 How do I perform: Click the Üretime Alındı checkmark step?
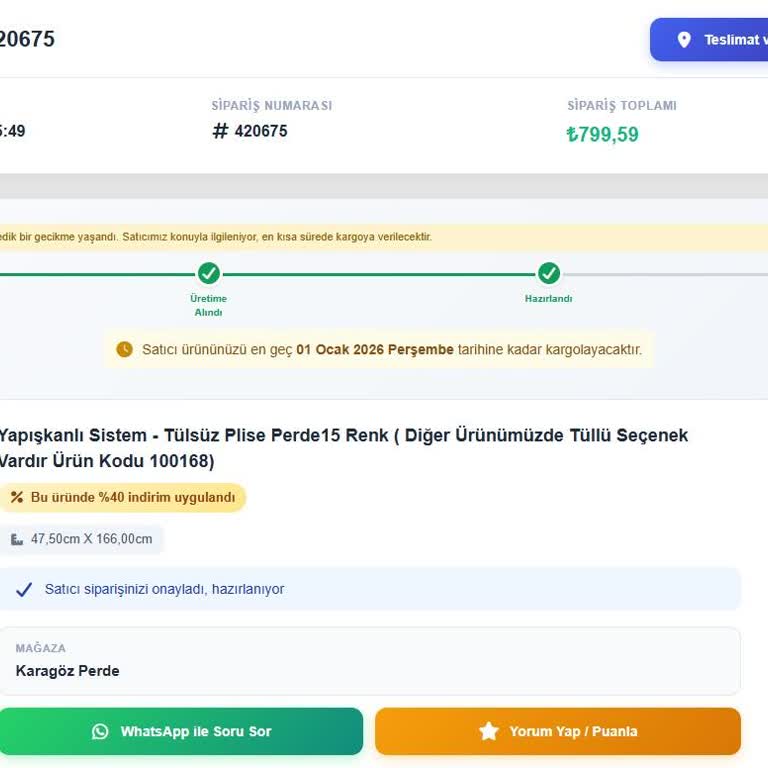click(209, 273)
